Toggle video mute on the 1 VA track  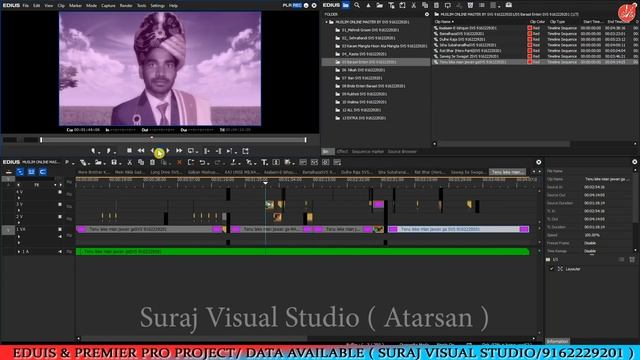(x=60, y=229)
